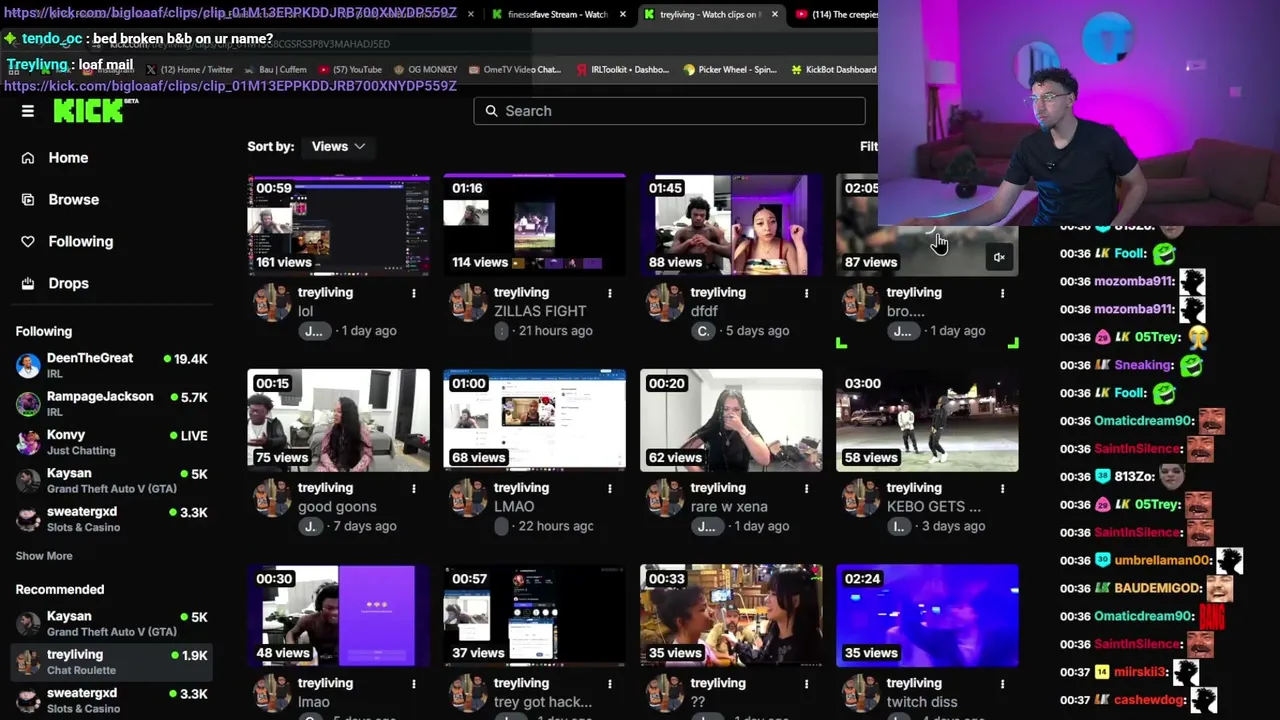
Task: Open the Home / Twitter bookmark
Action: [x=189, y=70]
